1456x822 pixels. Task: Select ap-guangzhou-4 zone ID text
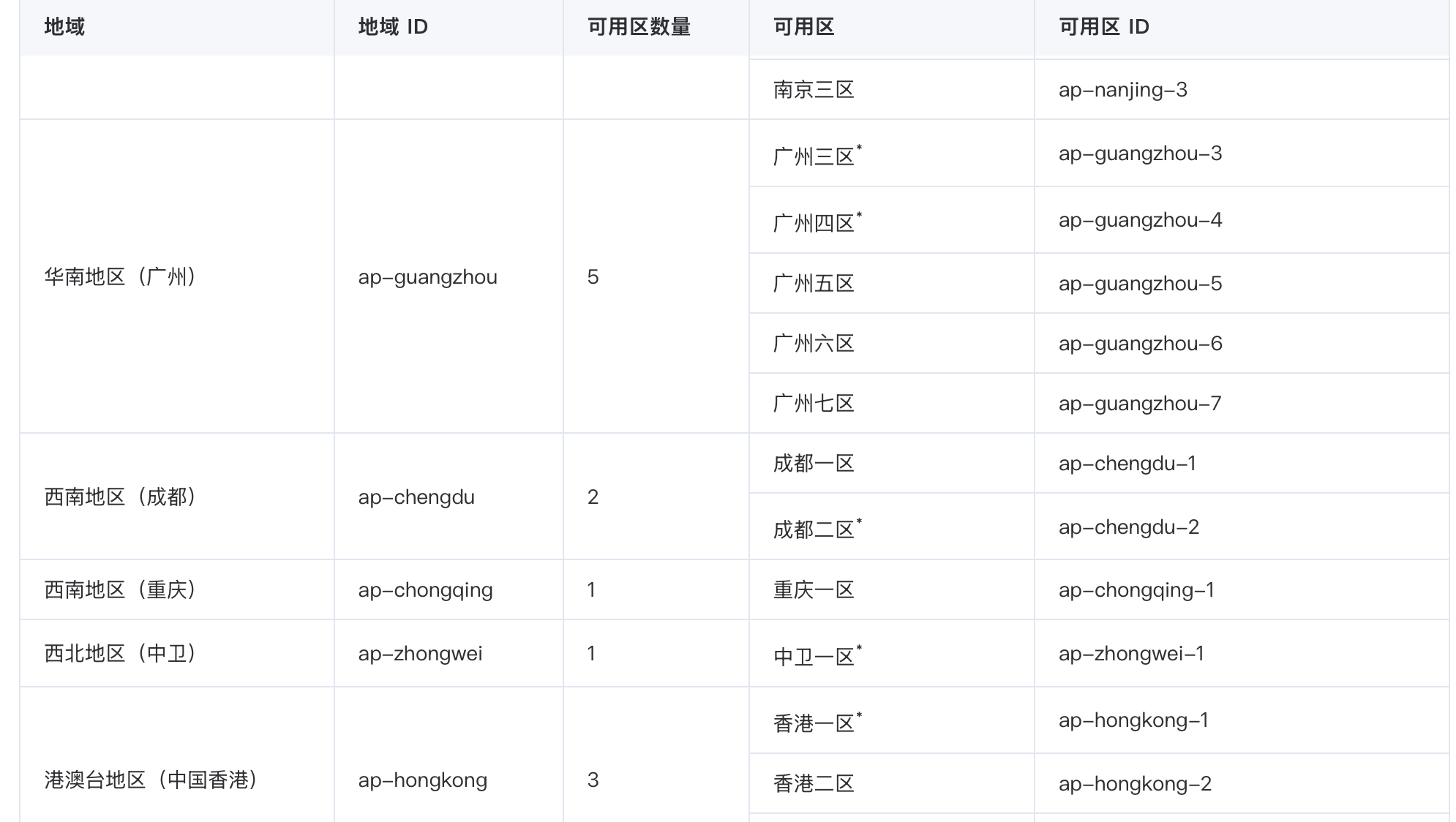(x=1140, y=220)
